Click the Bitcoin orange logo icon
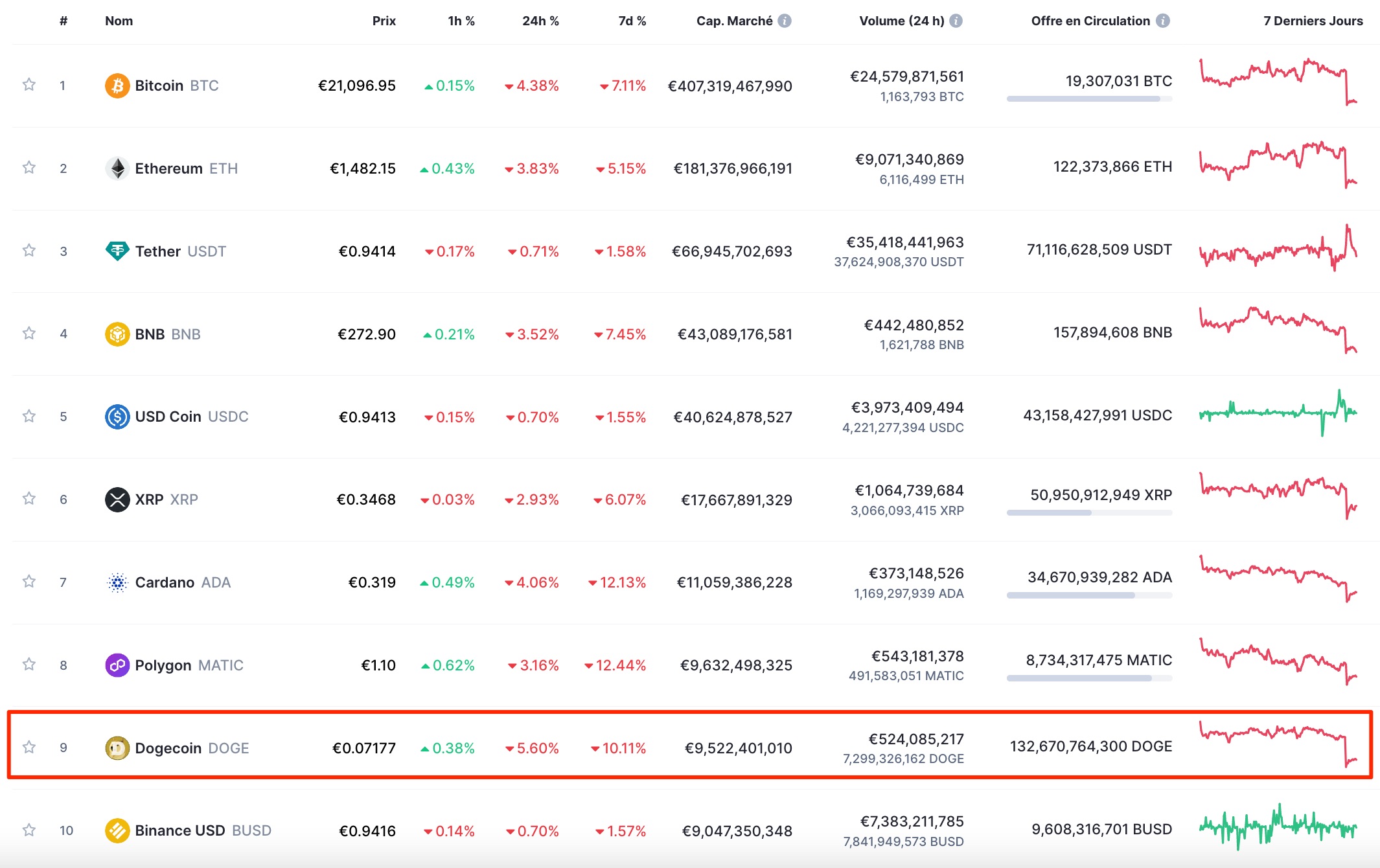1380x868 pixels. (117, 86)
